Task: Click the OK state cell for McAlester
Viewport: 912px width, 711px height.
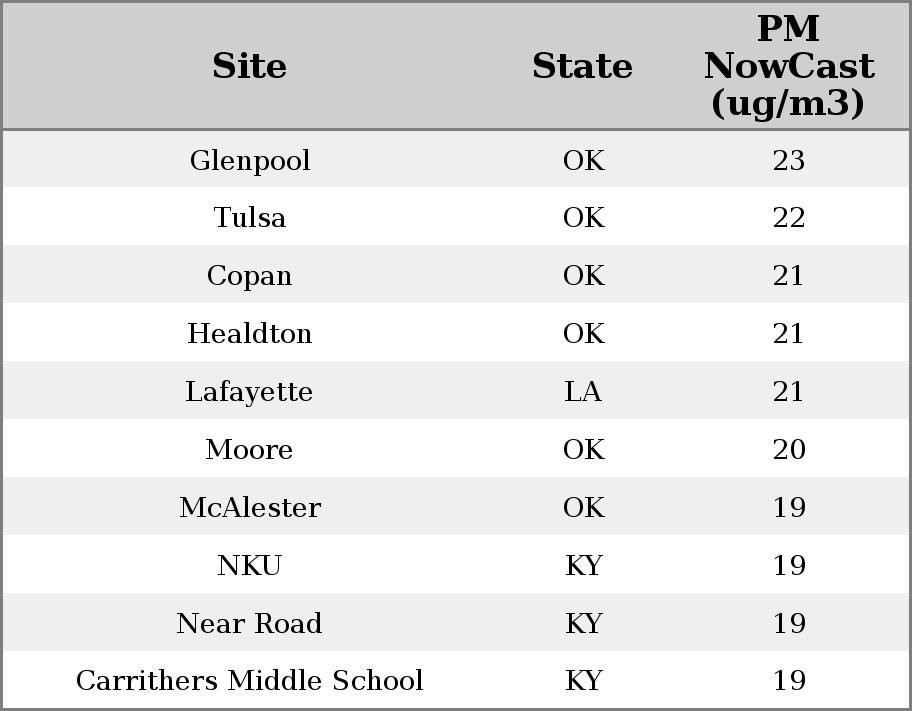Action: click(583, 507)
